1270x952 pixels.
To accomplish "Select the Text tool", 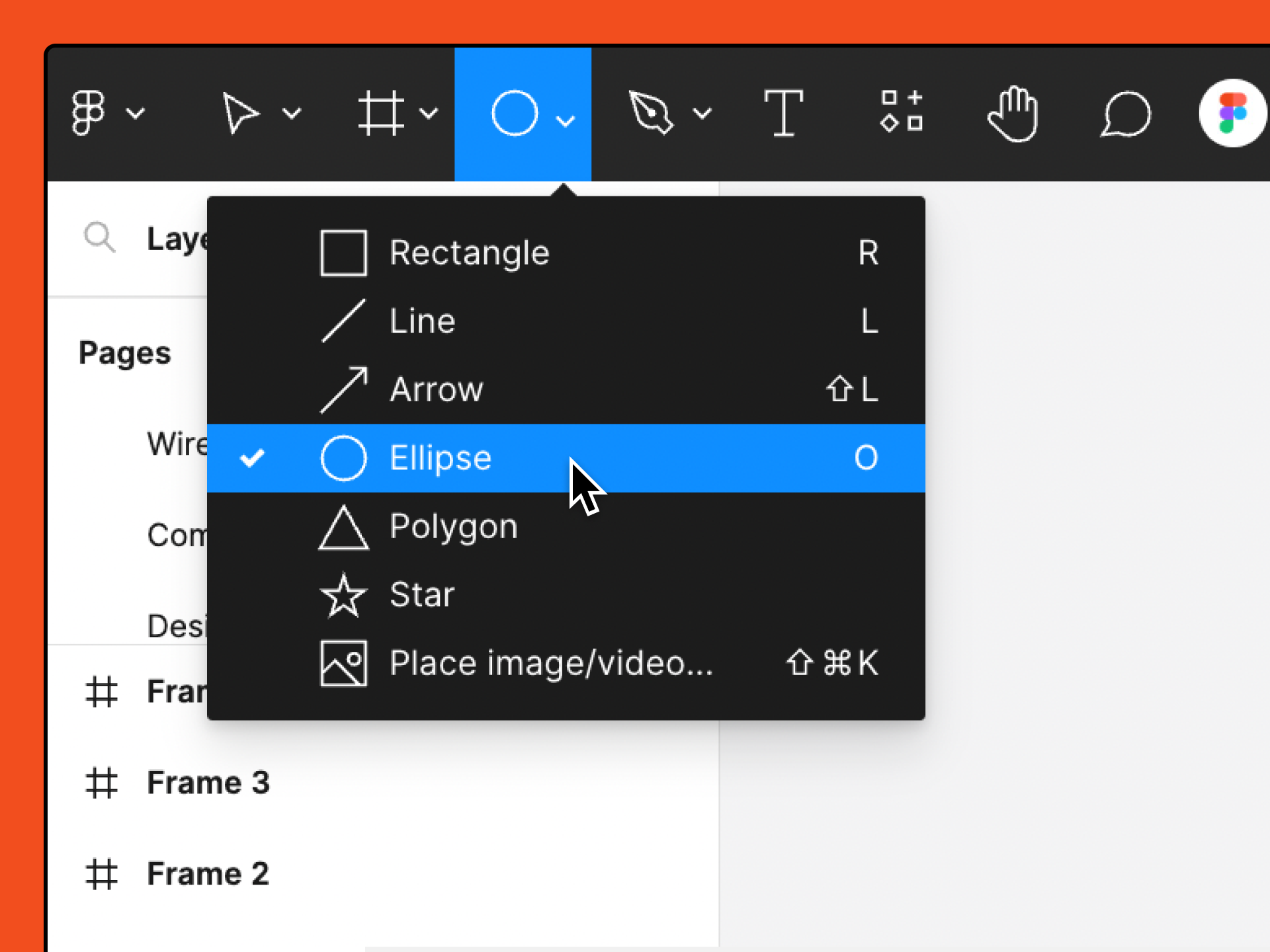I will point(784,112).
